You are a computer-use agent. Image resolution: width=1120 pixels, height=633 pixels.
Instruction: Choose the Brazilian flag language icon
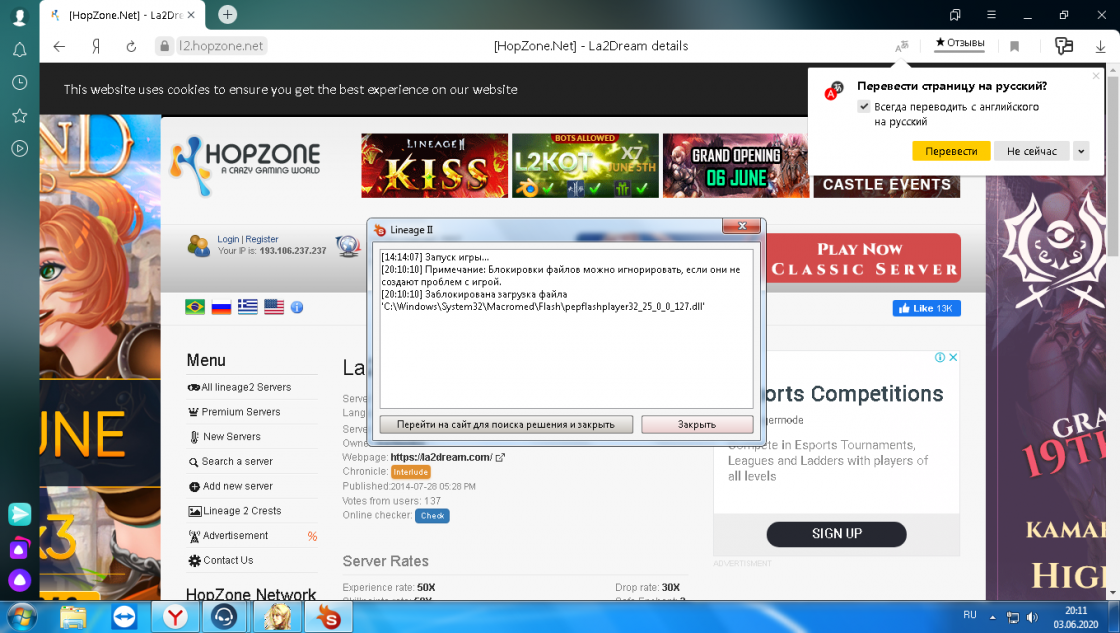coord(195,307)
